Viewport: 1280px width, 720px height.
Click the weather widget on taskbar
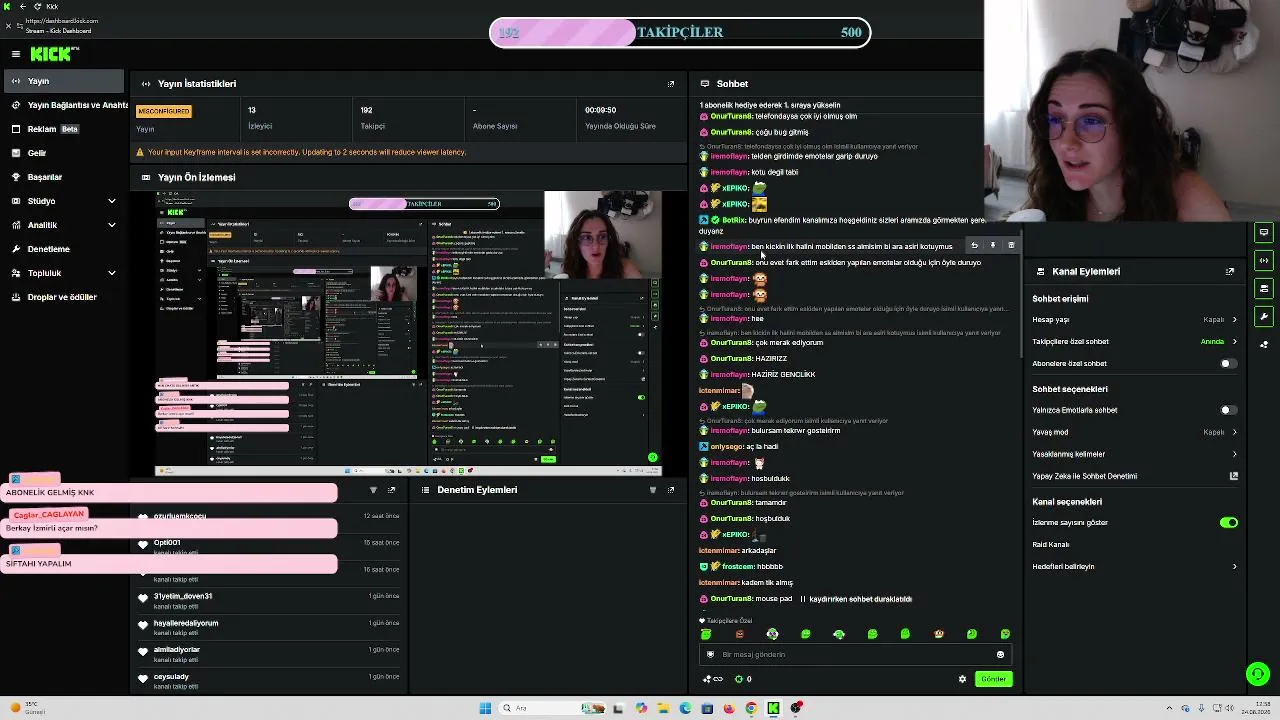tap(27, 708)
